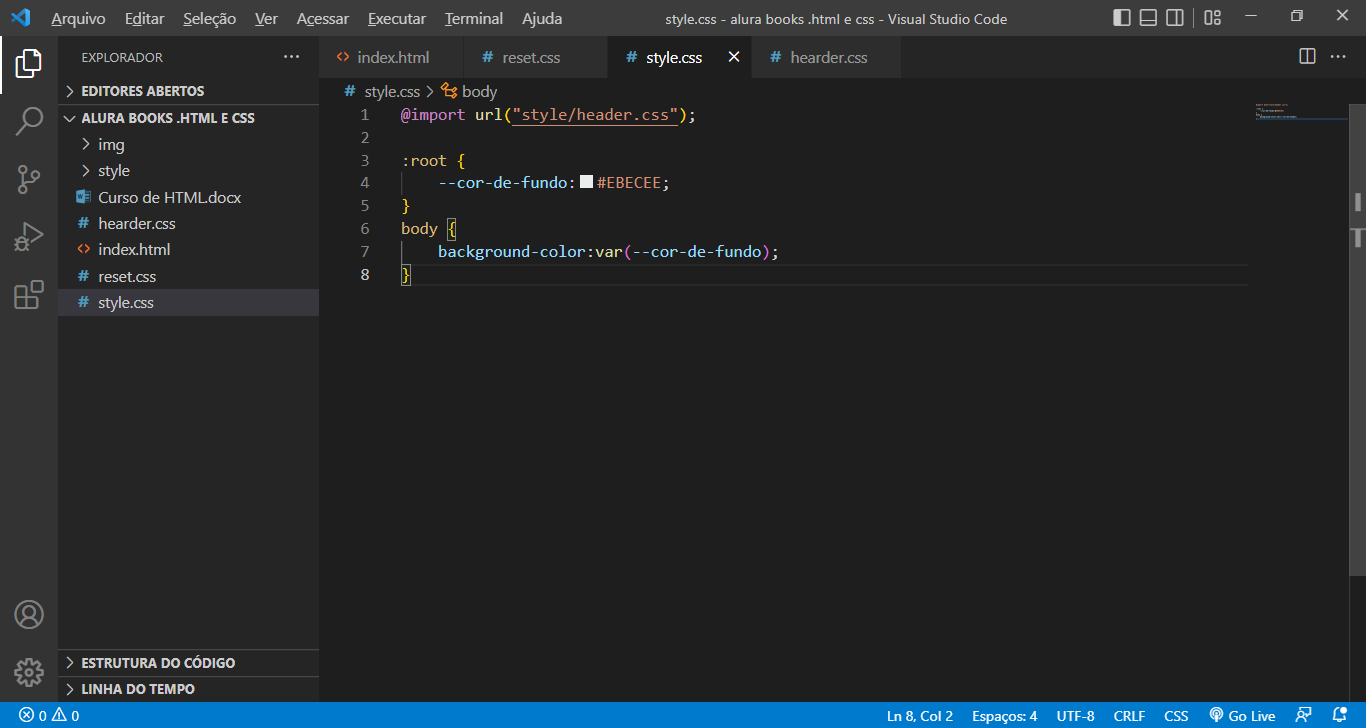1366x728 pixels.
Task: Toggle primary side bar layout icon
Action: click(1122, 18)
